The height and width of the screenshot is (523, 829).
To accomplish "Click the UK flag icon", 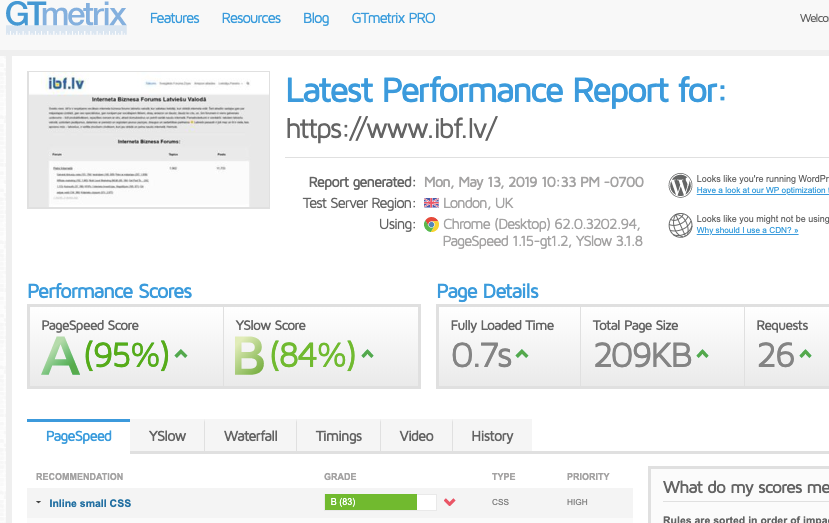I will (431, 203).
